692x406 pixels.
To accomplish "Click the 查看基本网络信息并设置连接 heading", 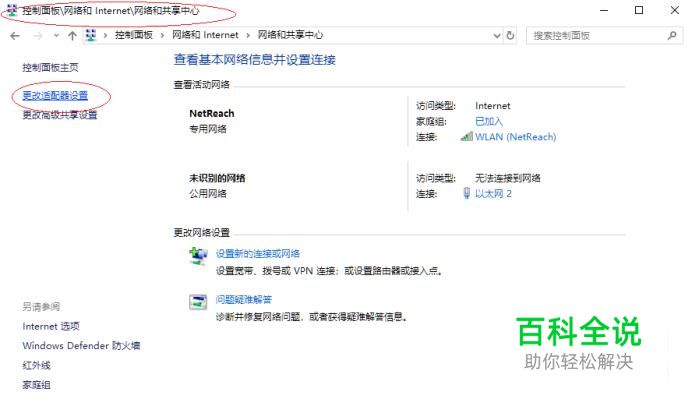I will click(255, 60).
